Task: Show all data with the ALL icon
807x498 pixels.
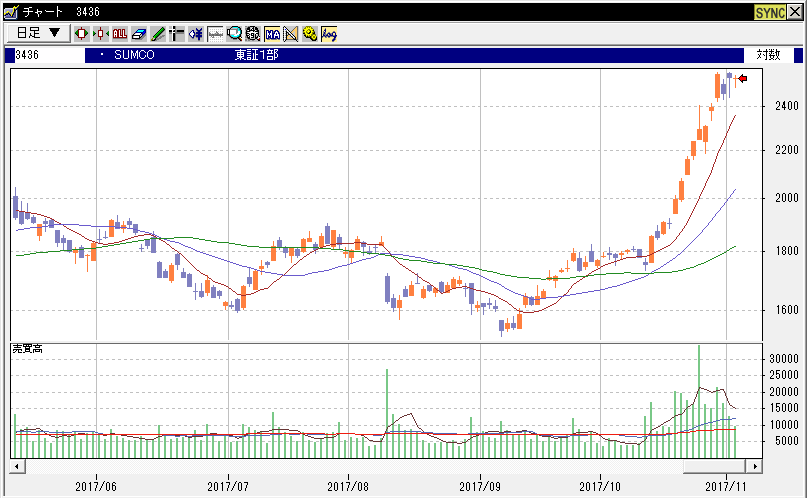Action: click(120, 33)
